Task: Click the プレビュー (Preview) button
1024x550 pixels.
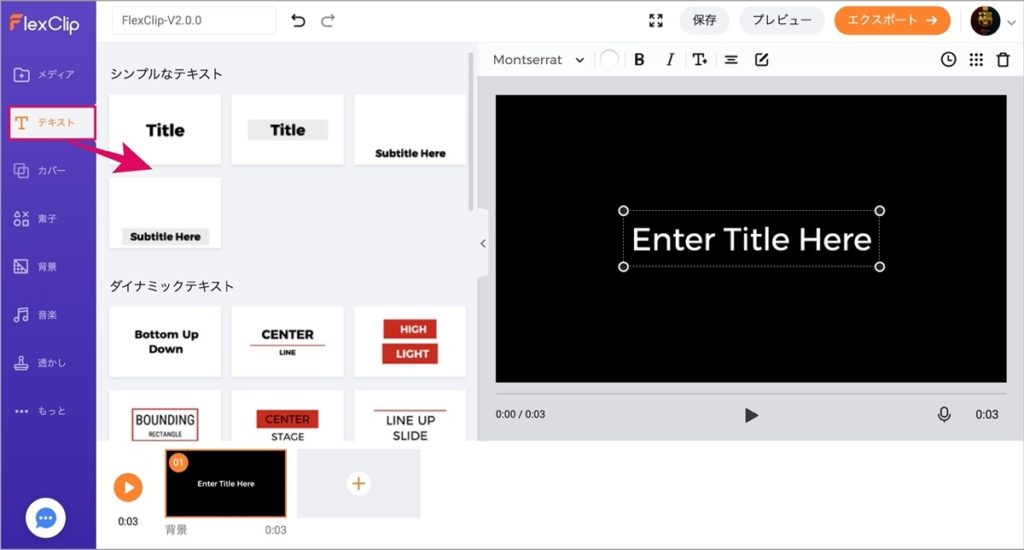Action: [782, 20]
